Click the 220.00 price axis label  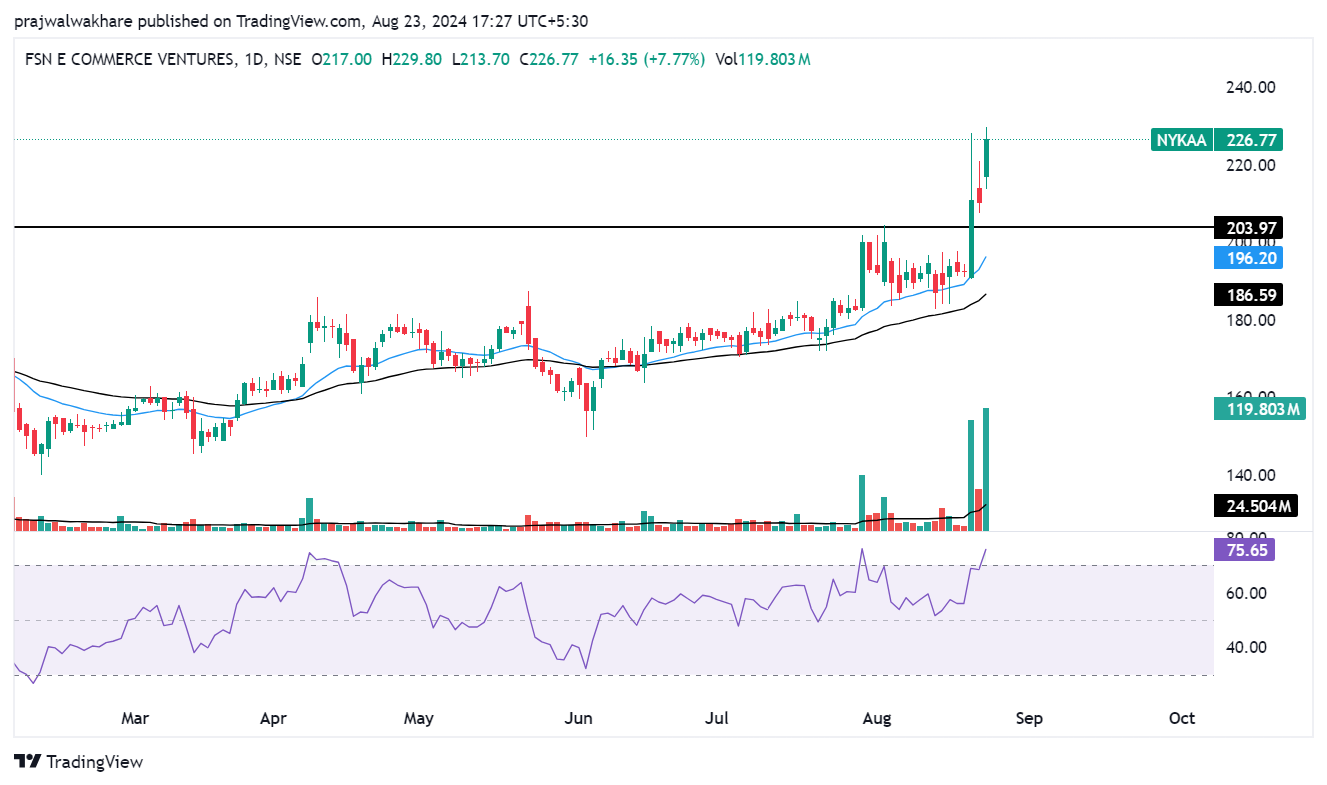tap(1250, 165)
